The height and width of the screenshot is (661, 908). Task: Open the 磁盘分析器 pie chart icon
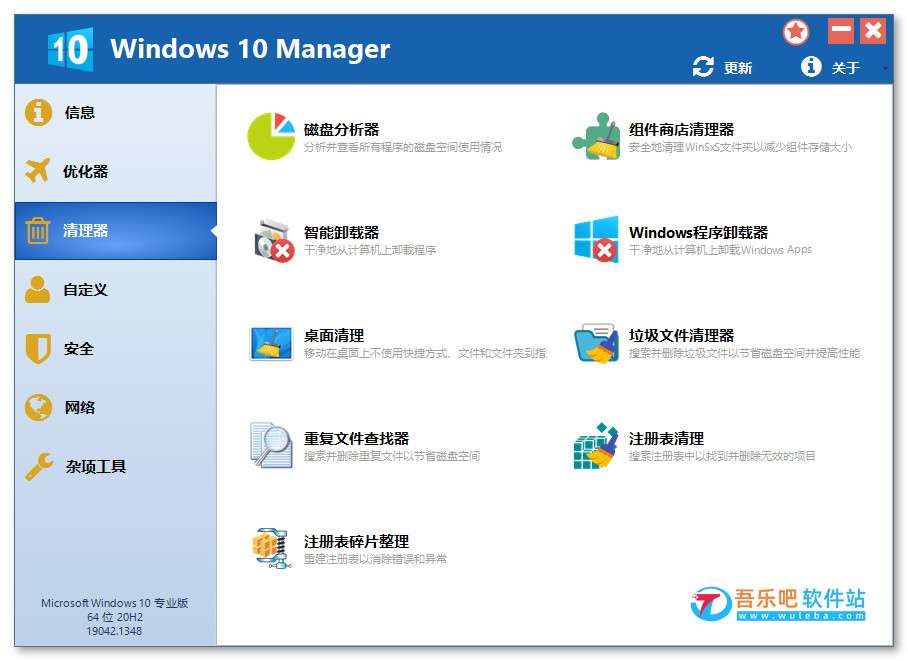271,136
